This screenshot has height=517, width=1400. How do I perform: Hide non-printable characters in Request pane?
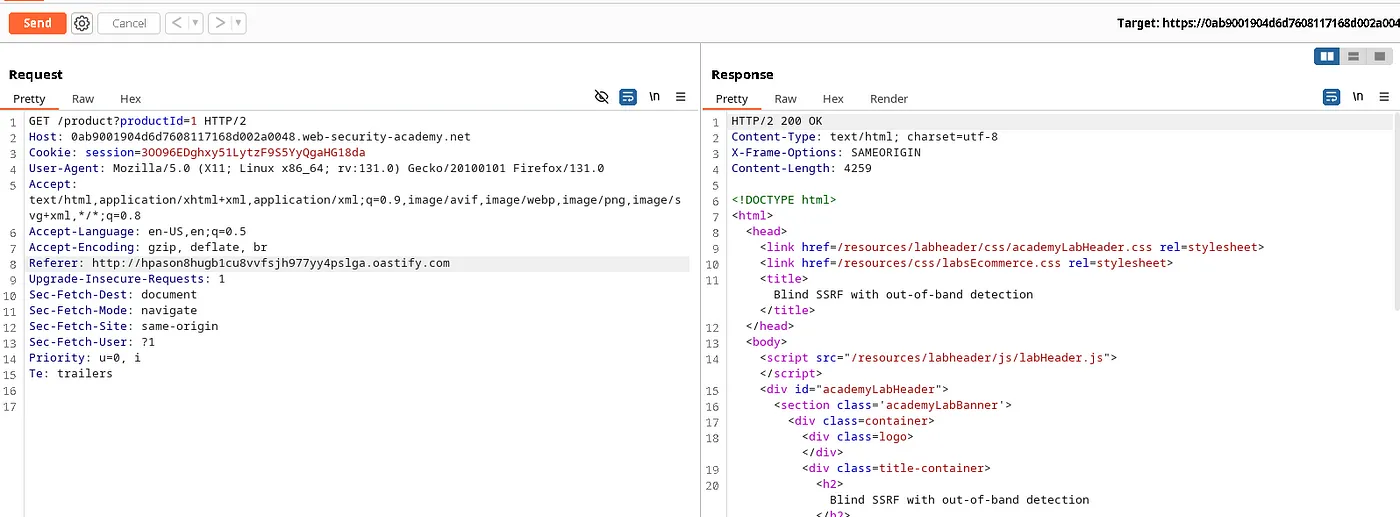(601, 97)
